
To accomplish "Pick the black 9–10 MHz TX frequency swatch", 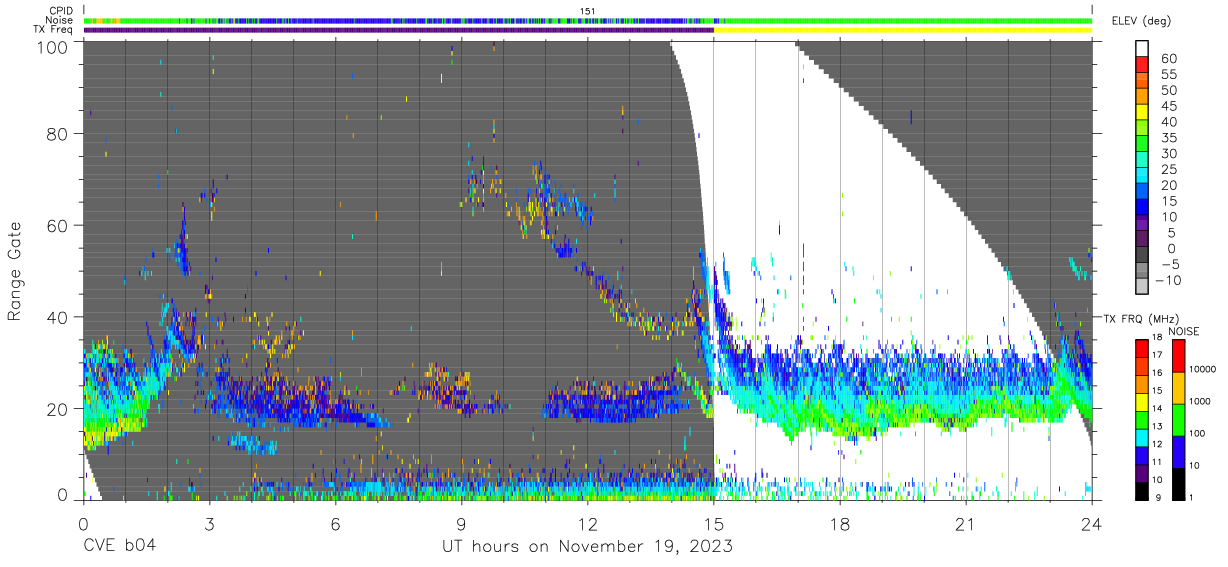I will pos(1140,490).
